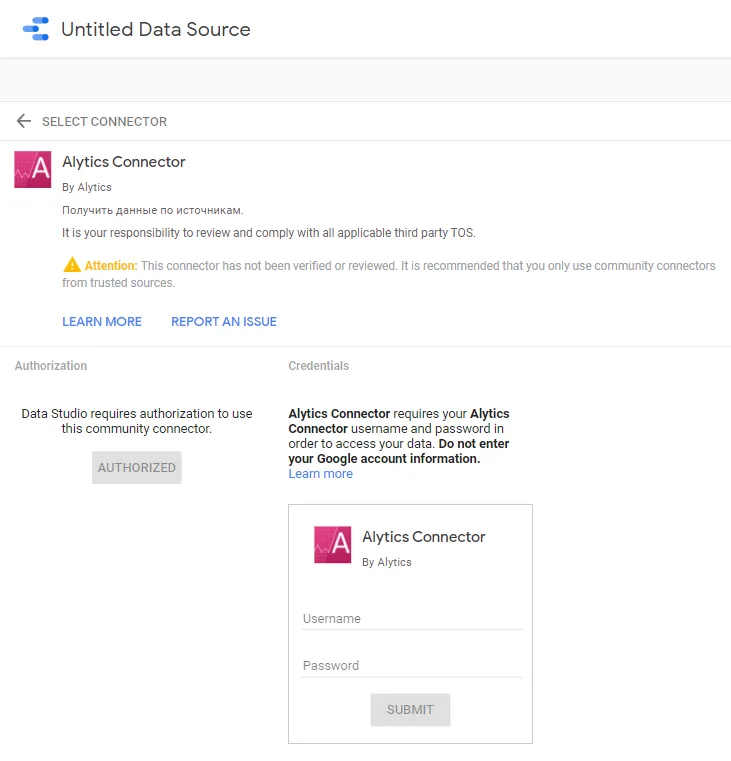
Task: Open the REPORT AN ISSUE link
Action: [224, 321]
